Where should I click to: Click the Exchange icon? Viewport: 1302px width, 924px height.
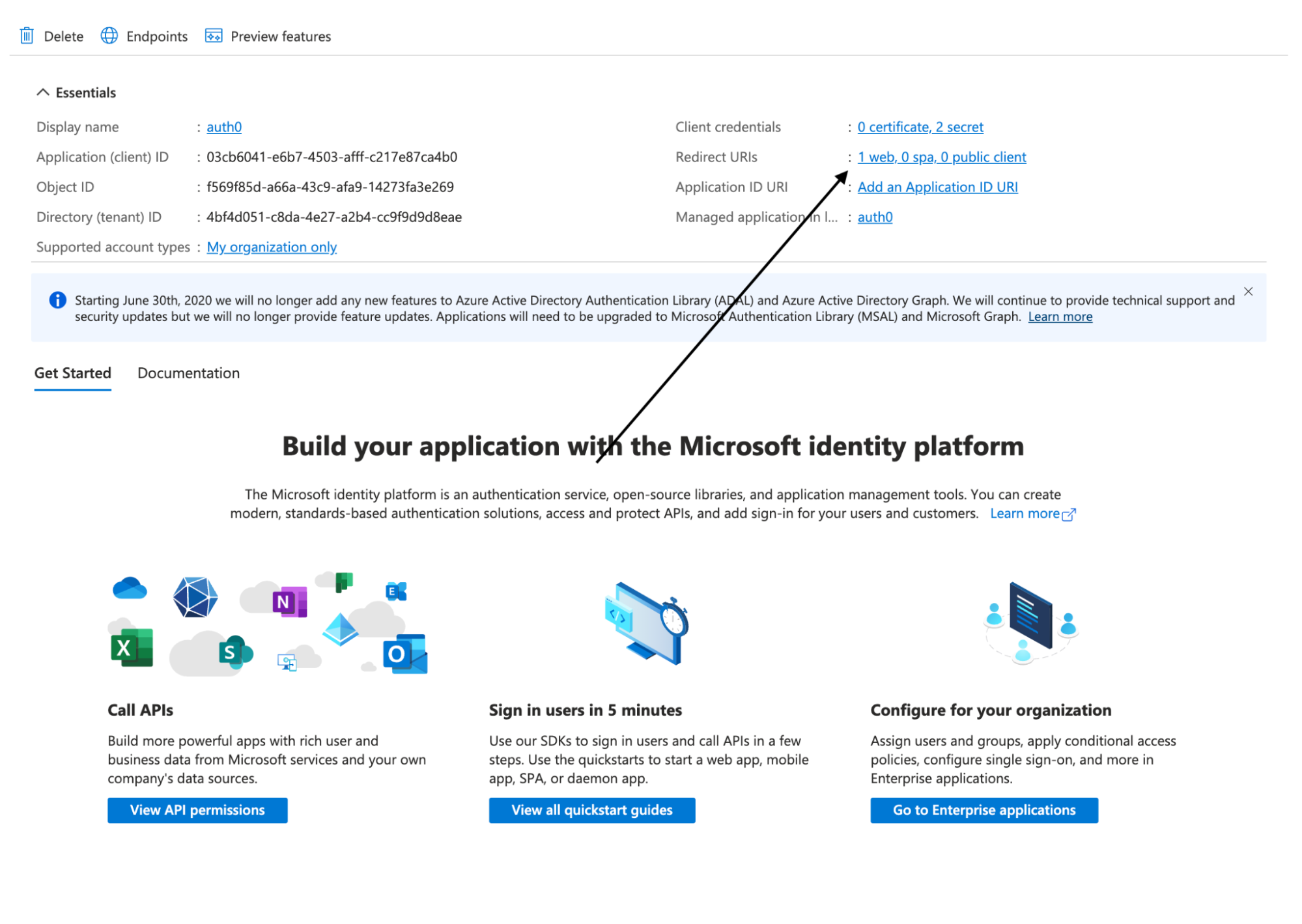(x=397, y=591)
